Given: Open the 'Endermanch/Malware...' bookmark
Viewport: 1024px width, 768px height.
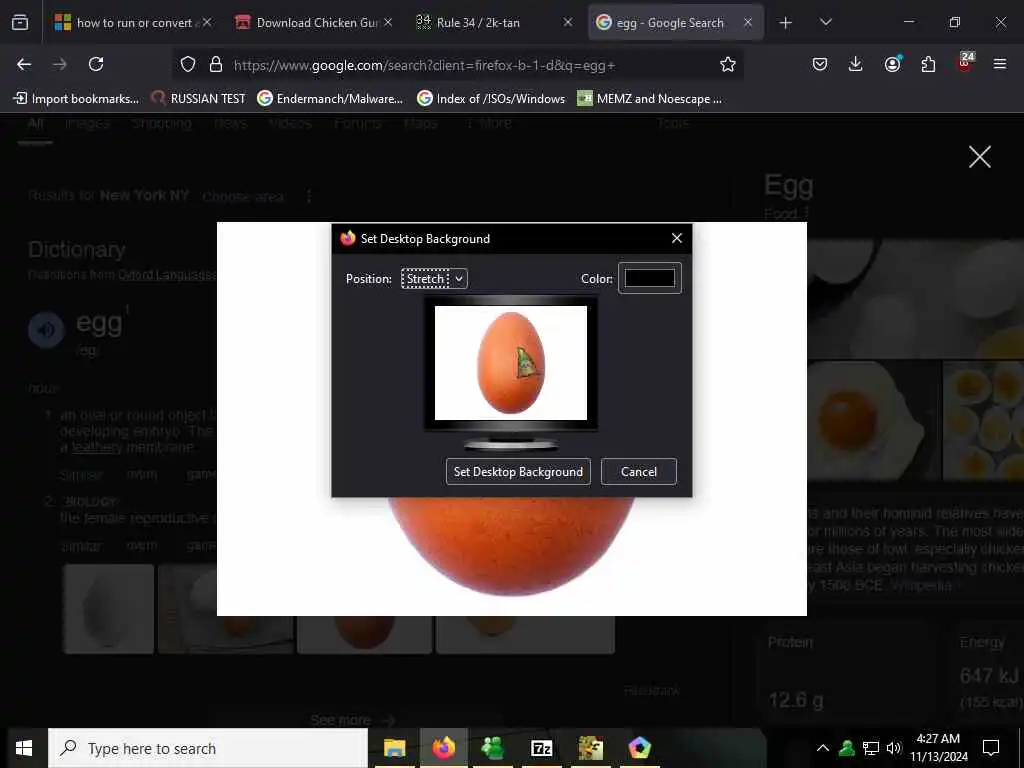Looking at the screenshot, I should (x=330, y=99).
